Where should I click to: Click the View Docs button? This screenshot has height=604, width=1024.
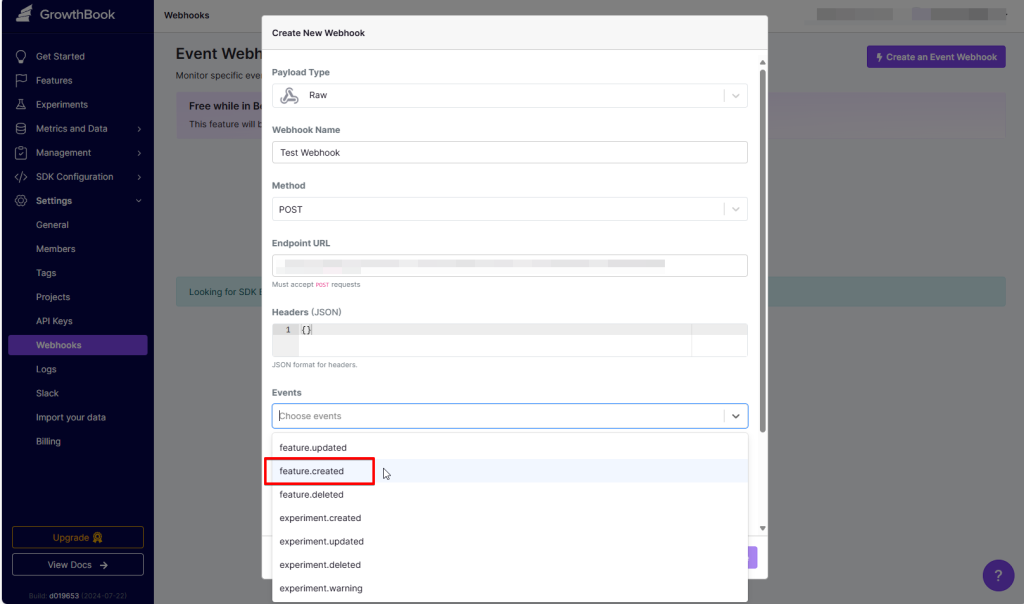(78, 565)
